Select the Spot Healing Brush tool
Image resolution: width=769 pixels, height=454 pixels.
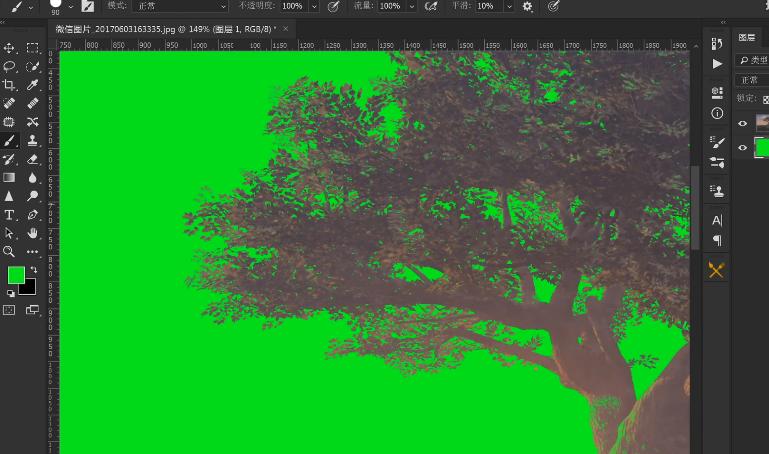click(9, 103)
